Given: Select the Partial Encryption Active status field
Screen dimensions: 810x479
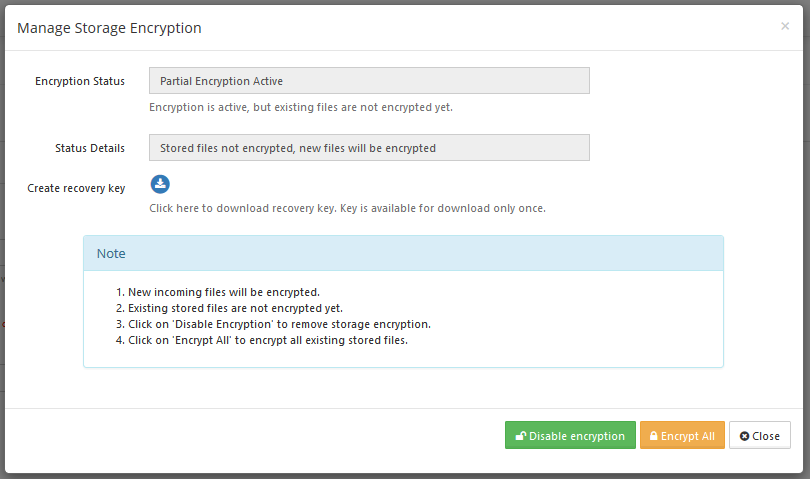Looking at the screenshot, I should (x=369, y=81).
